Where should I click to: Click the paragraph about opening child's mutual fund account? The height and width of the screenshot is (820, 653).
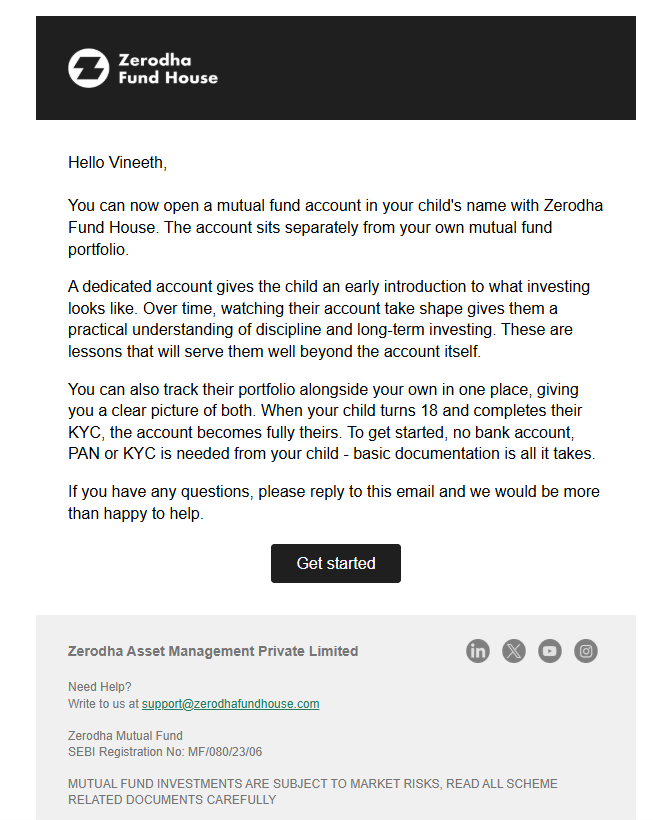coord(335,227)
